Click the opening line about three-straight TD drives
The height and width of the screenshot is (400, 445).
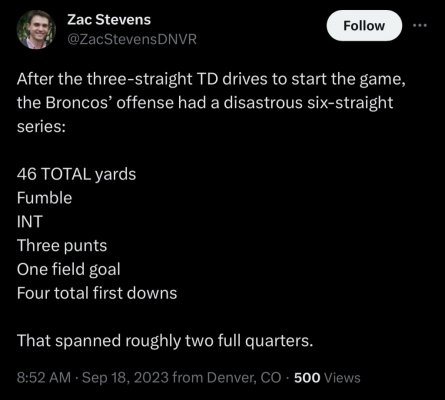(211, 79)
